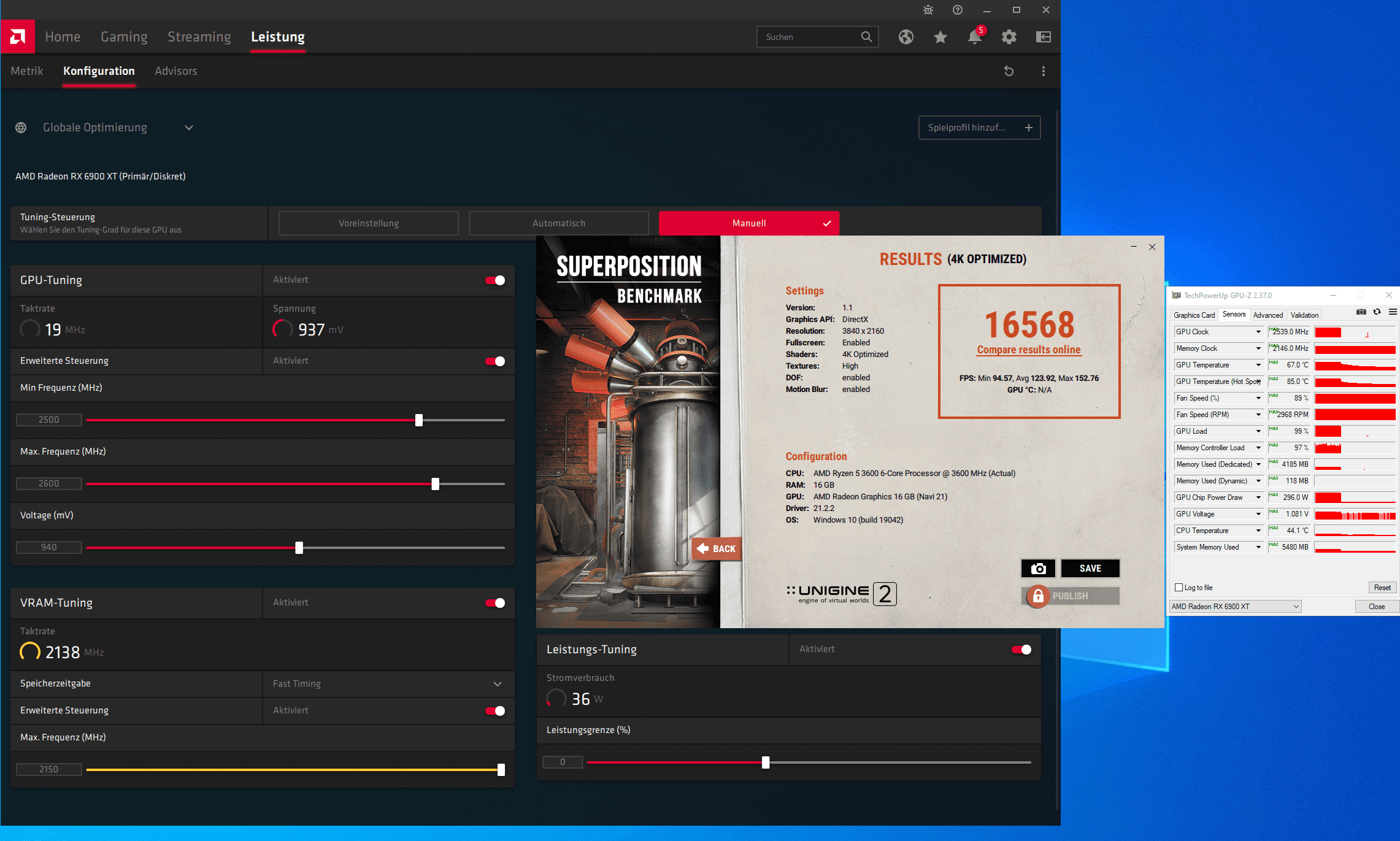
Task: Close the Superposition results window
Action: pos(1152,247)
